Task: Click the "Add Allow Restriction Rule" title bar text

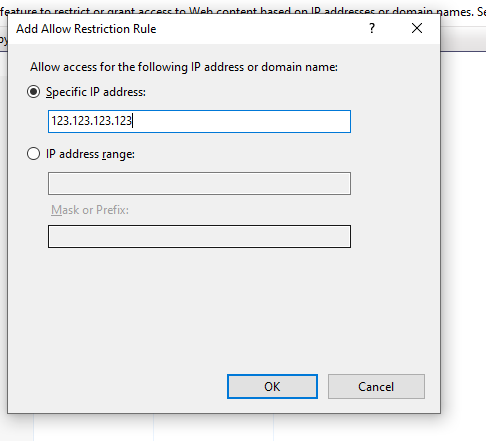Action: [x=86, y=29]
